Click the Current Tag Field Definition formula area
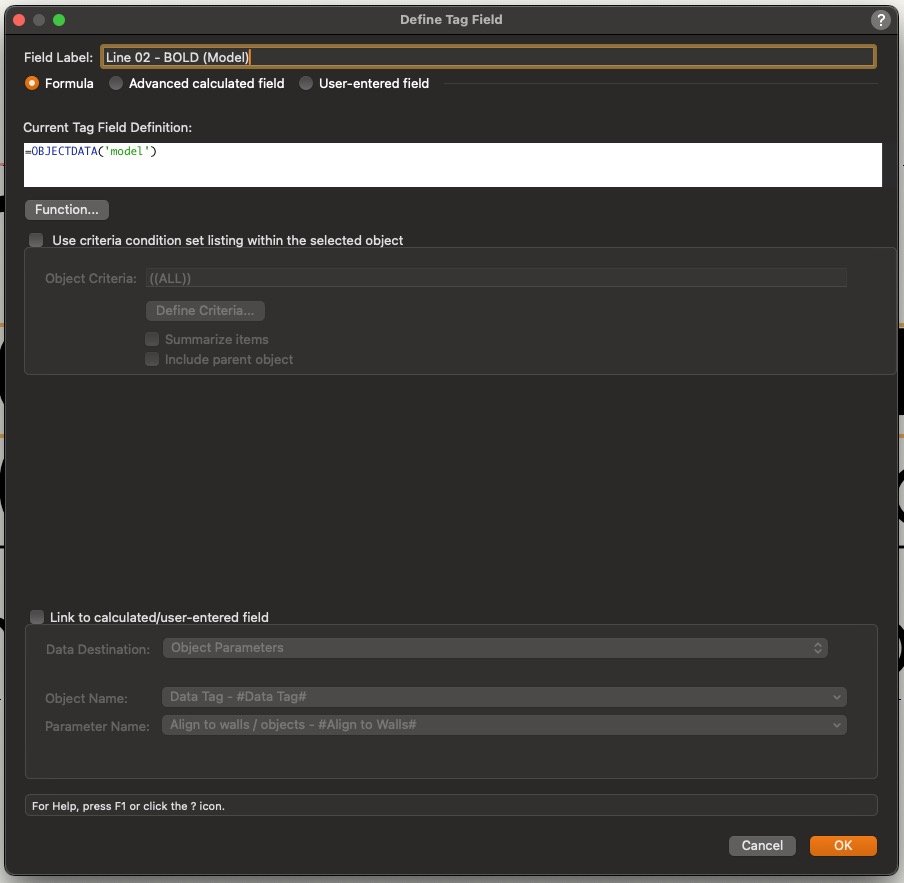The height and width of the screenshot is (883, 904). (452, 165)
